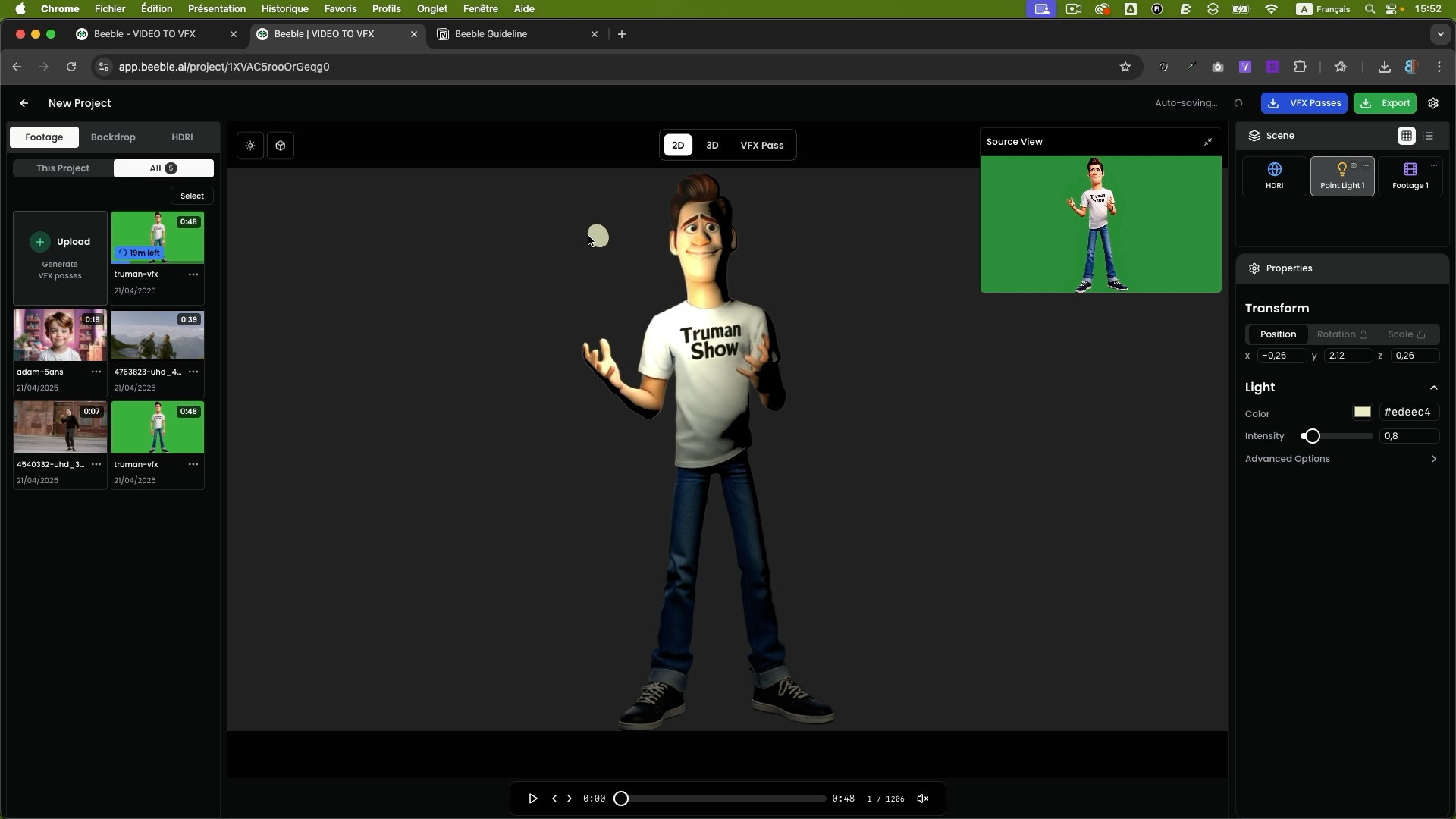Show footage from This Project only
The image size is (1456, 819).
click(63, 168)
